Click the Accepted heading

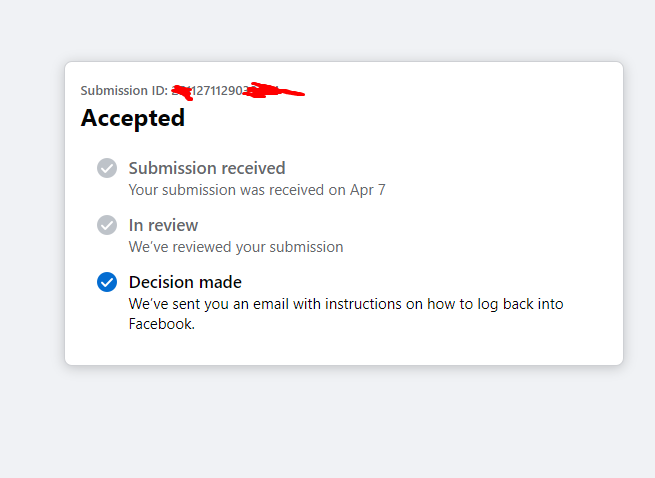[x=133, y=119]
